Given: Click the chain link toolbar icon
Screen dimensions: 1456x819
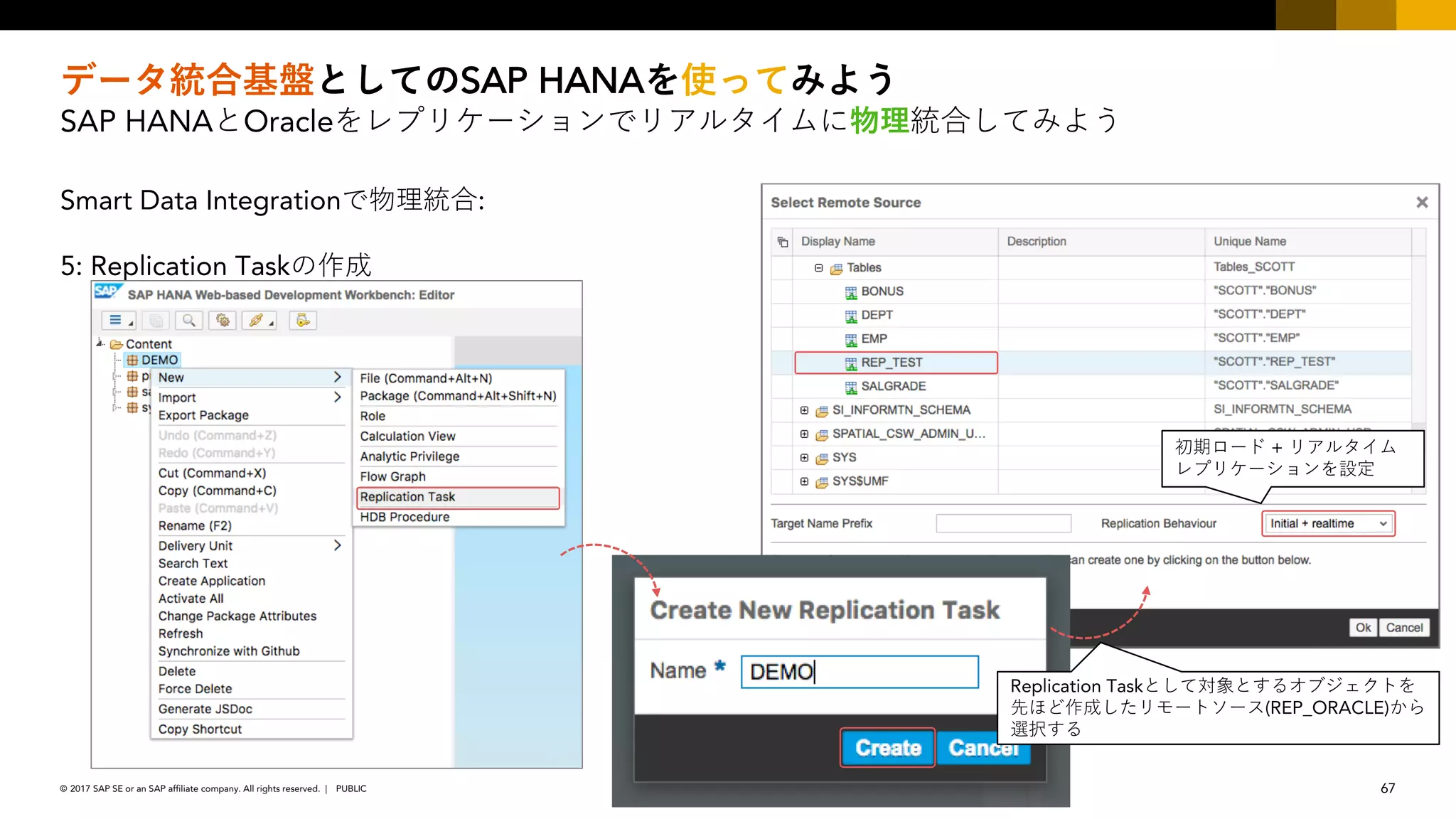Looking at the screenshot, I should (x=259, y=321).
